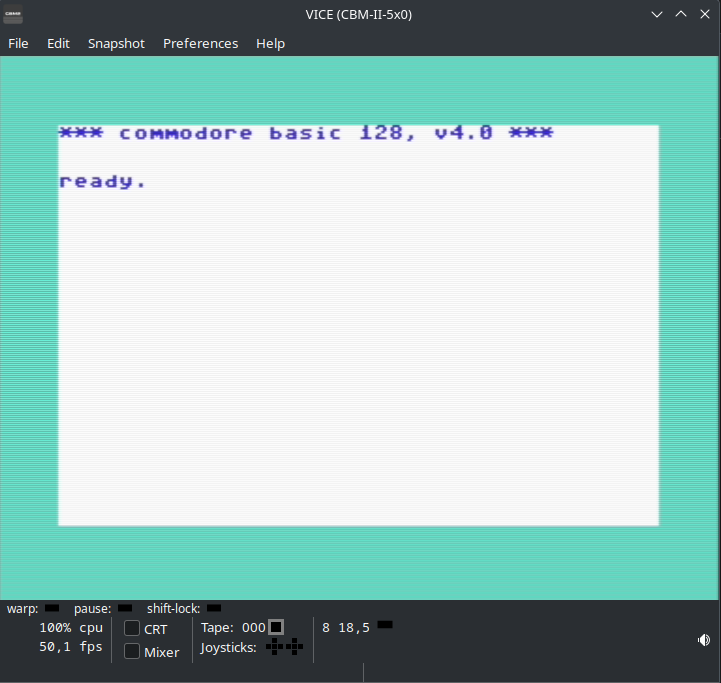The image size is (721, 683).
Task: Toggle the pause indicator
Action: [x=125, y=608]
